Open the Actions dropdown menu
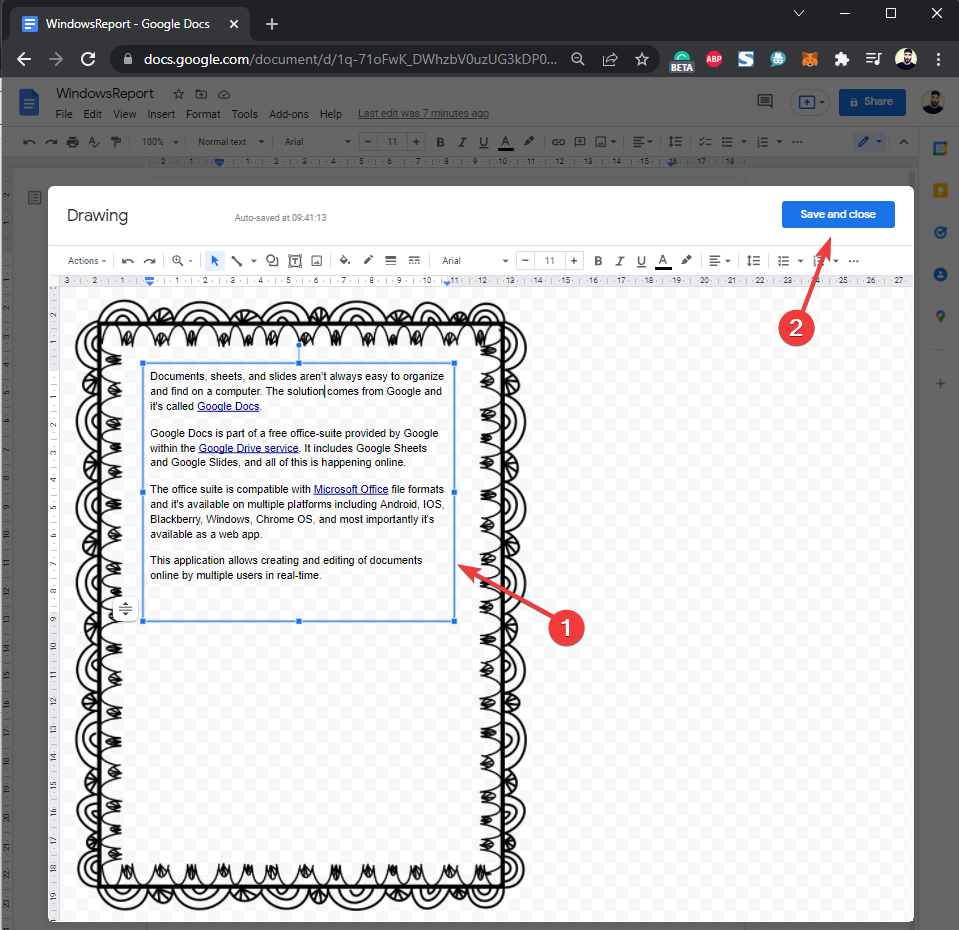The image size is (959, 930). coord(87,261)
